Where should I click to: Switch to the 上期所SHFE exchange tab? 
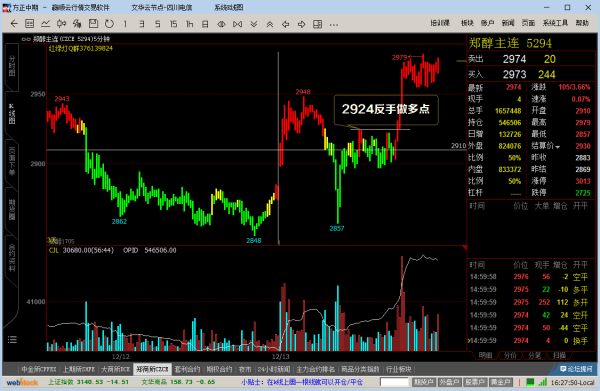[x=78, y=369]
